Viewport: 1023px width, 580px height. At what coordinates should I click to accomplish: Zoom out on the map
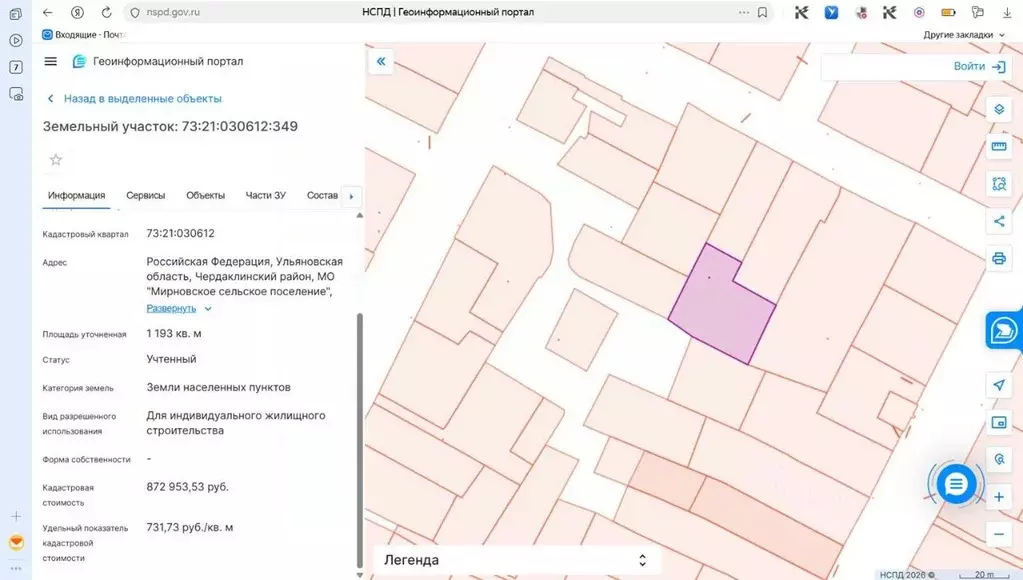[x=998, y=534]
